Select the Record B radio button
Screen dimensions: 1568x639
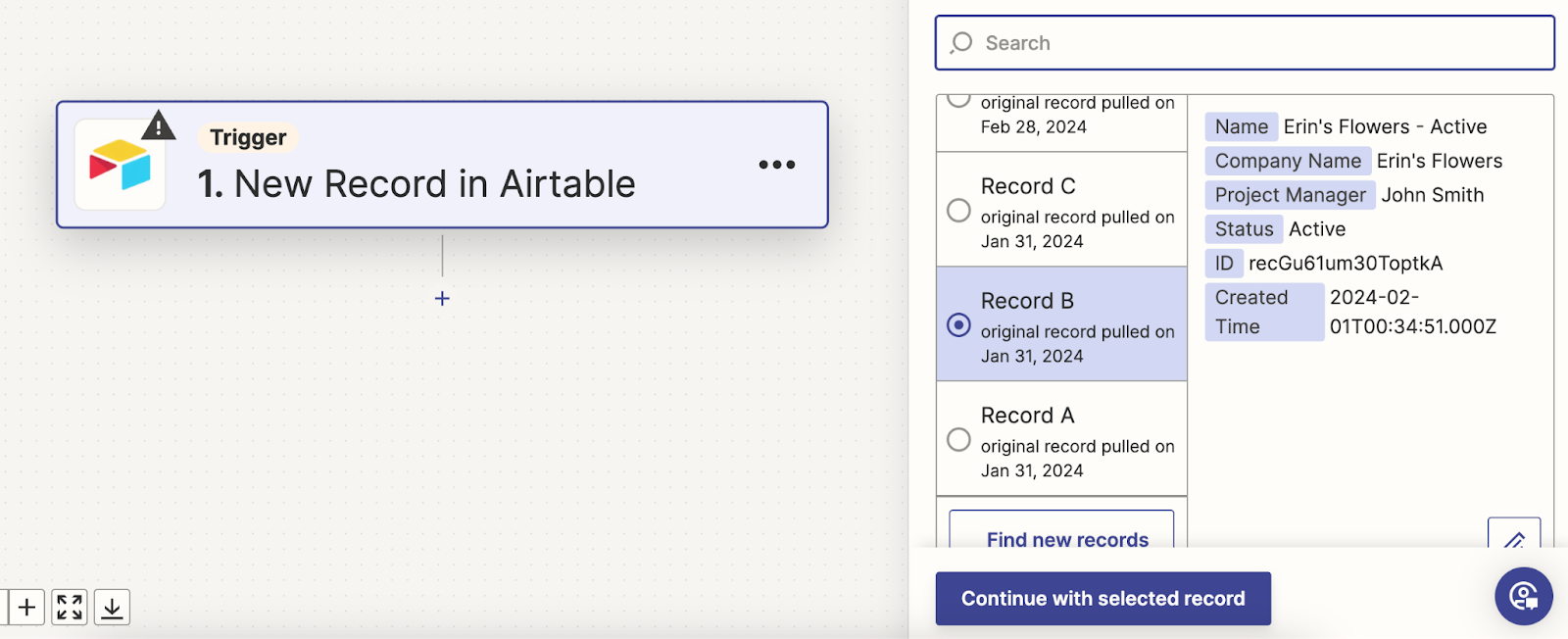coord(958,325)
